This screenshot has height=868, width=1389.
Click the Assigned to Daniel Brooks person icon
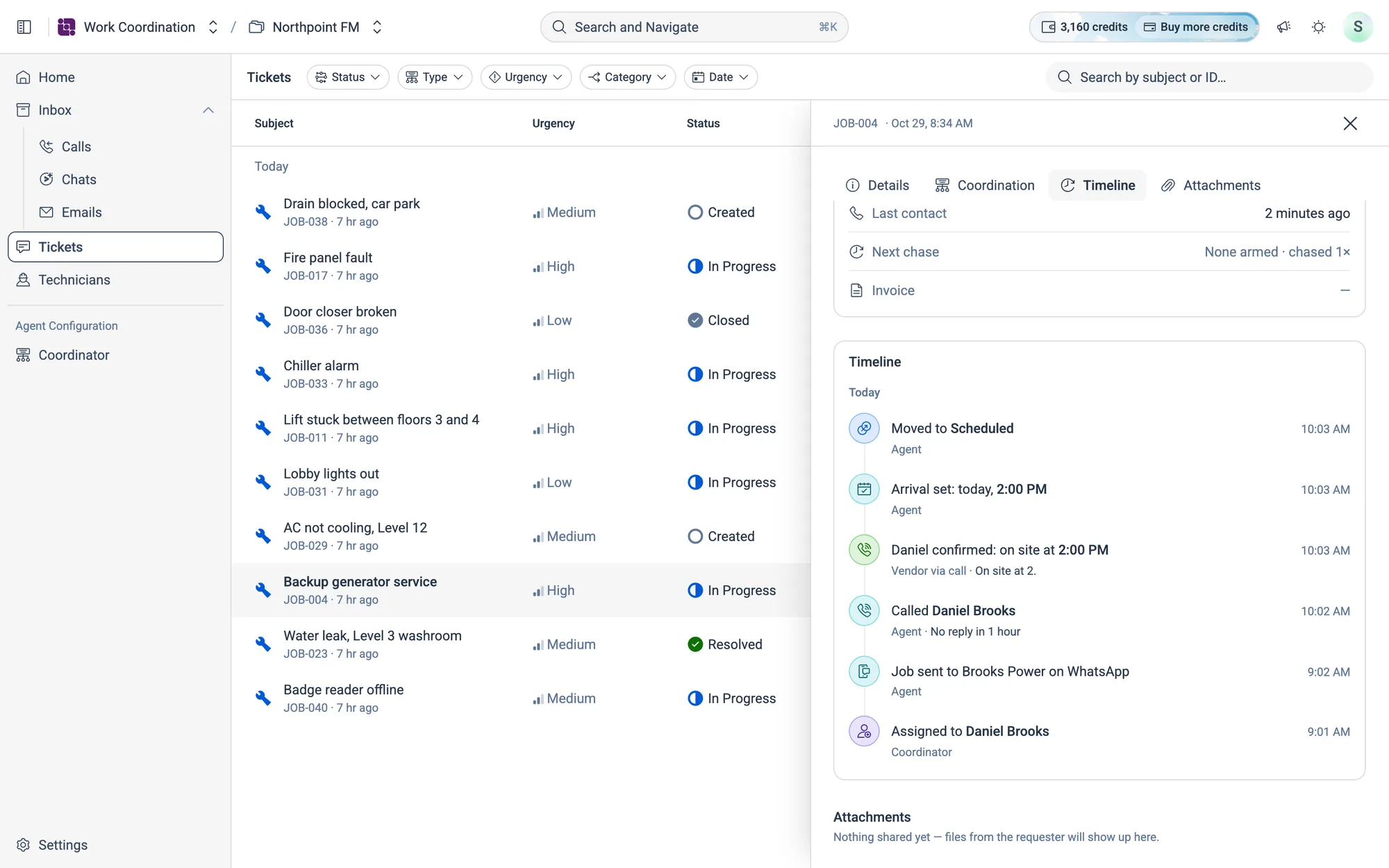[864, 731]
